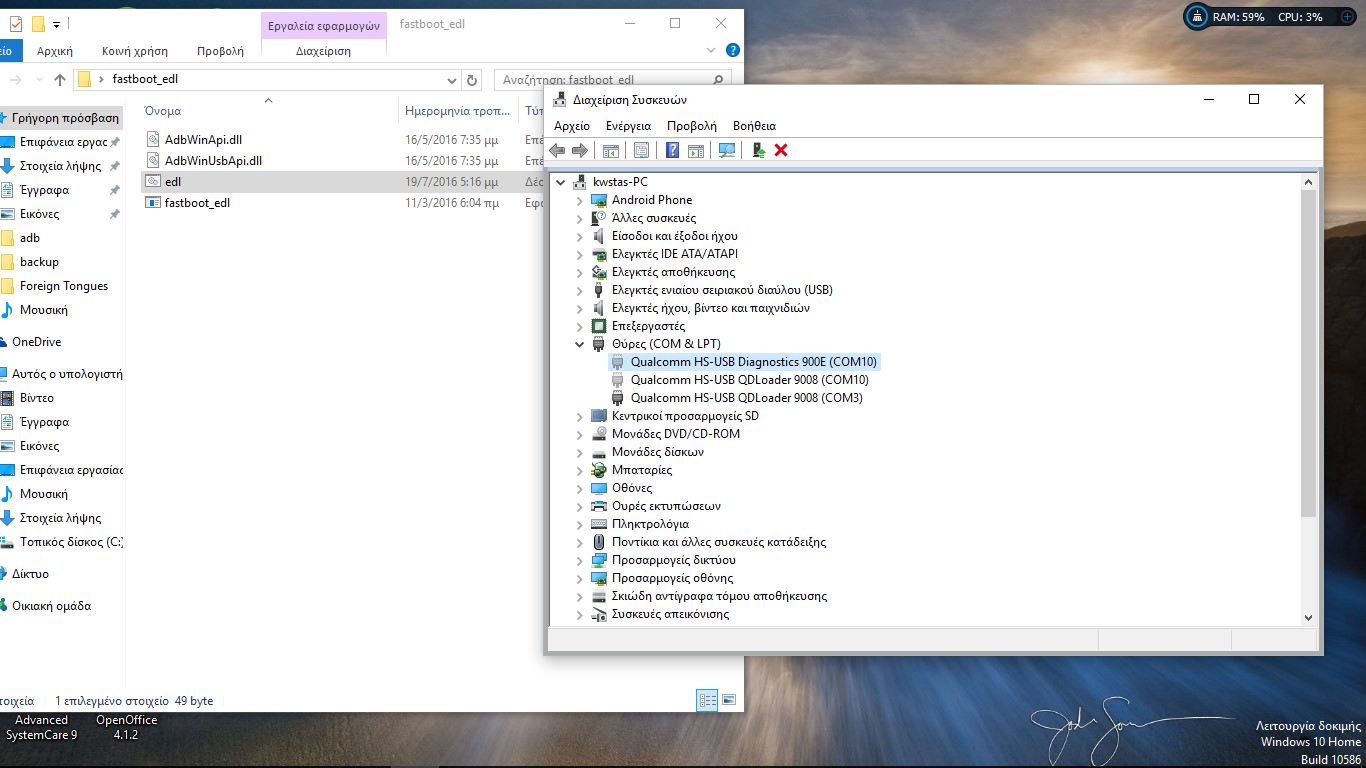Switch Explorer to details list view

point(707,700)
